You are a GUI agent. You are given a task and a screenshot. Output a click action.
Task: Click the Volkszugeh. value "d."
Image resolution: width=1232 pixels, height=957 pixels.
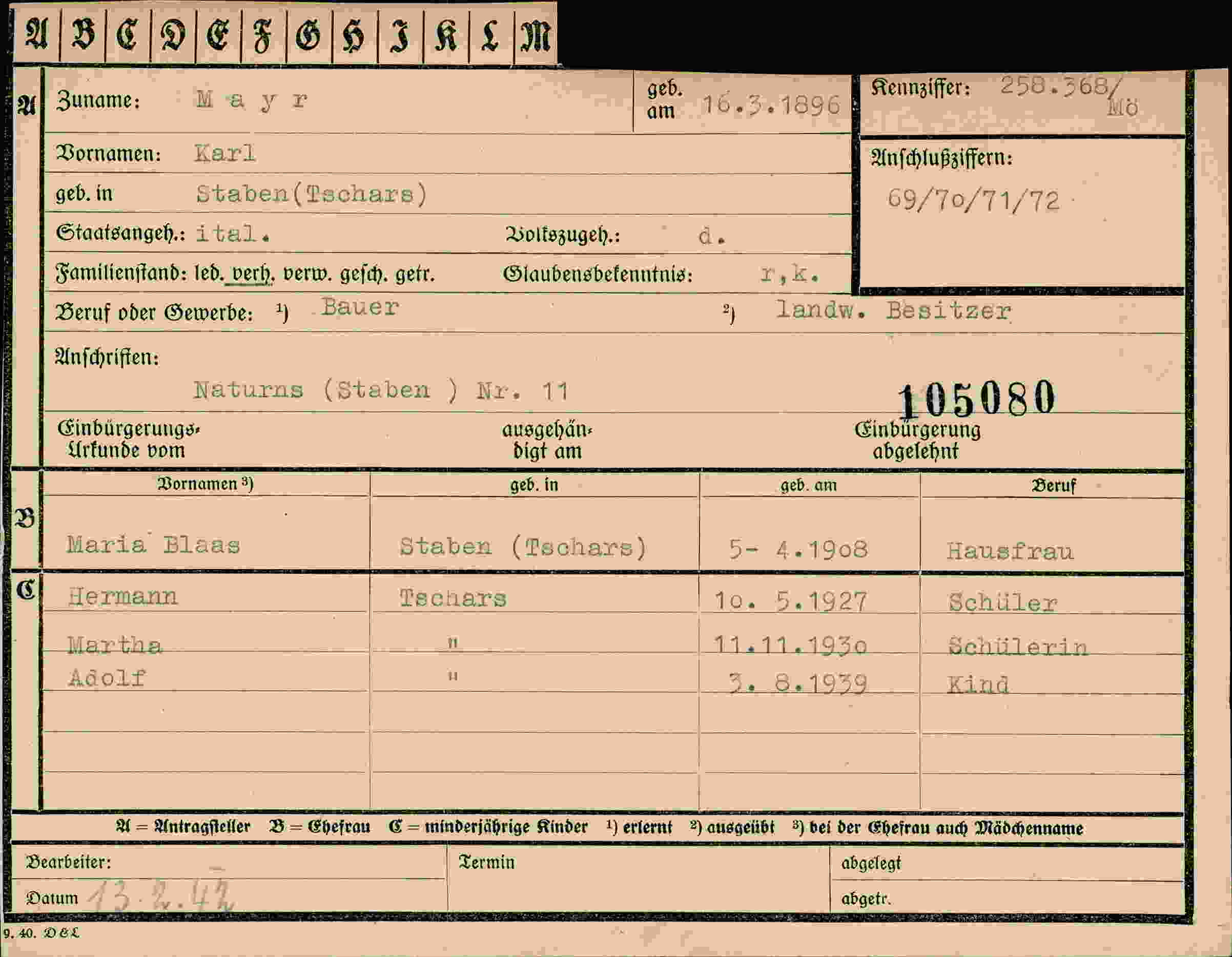point(712,236)
